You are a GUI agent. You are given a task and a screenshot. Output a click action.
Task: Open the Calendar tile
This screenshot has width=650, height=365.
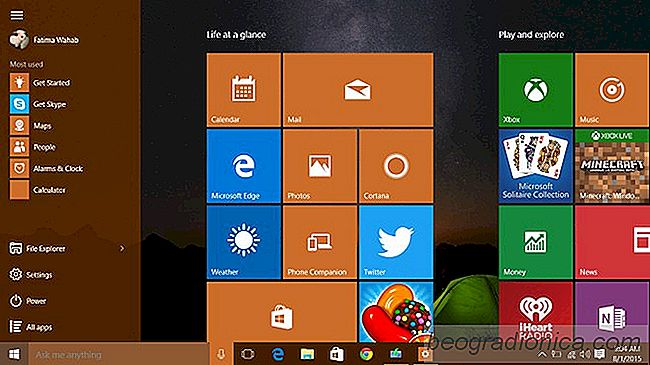click(x=244, y=90)
